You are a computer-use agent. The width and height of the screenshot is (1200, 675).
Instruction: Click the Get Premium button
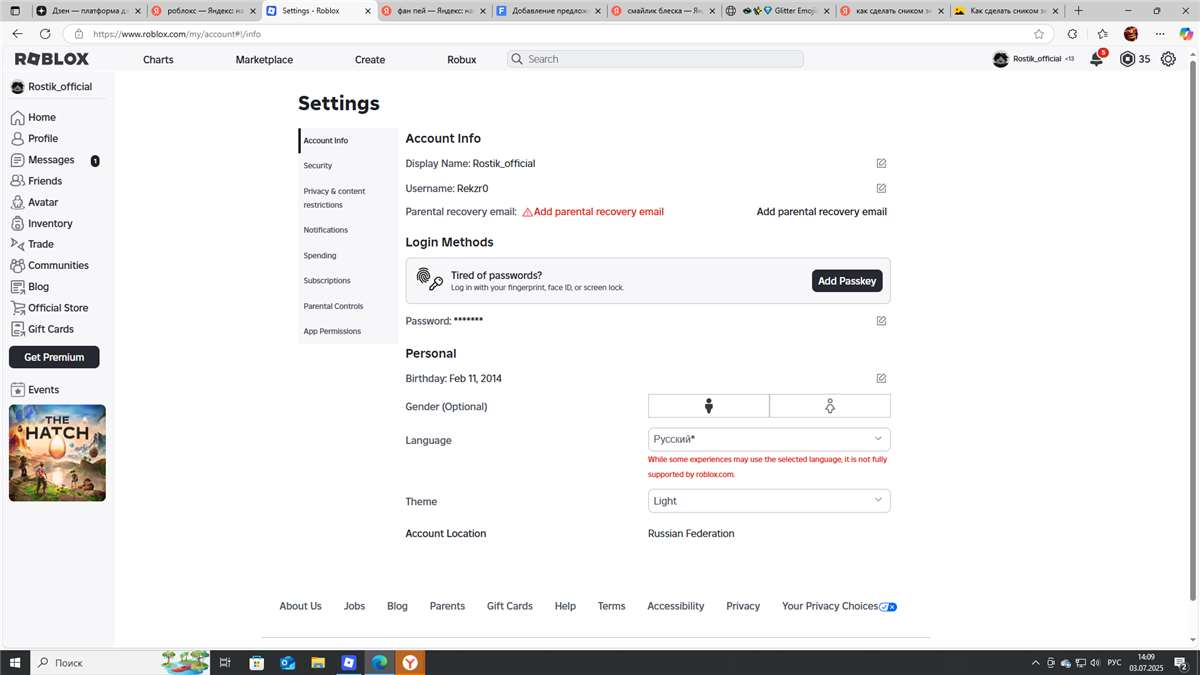pyautogui.click(x=54, y=357)
